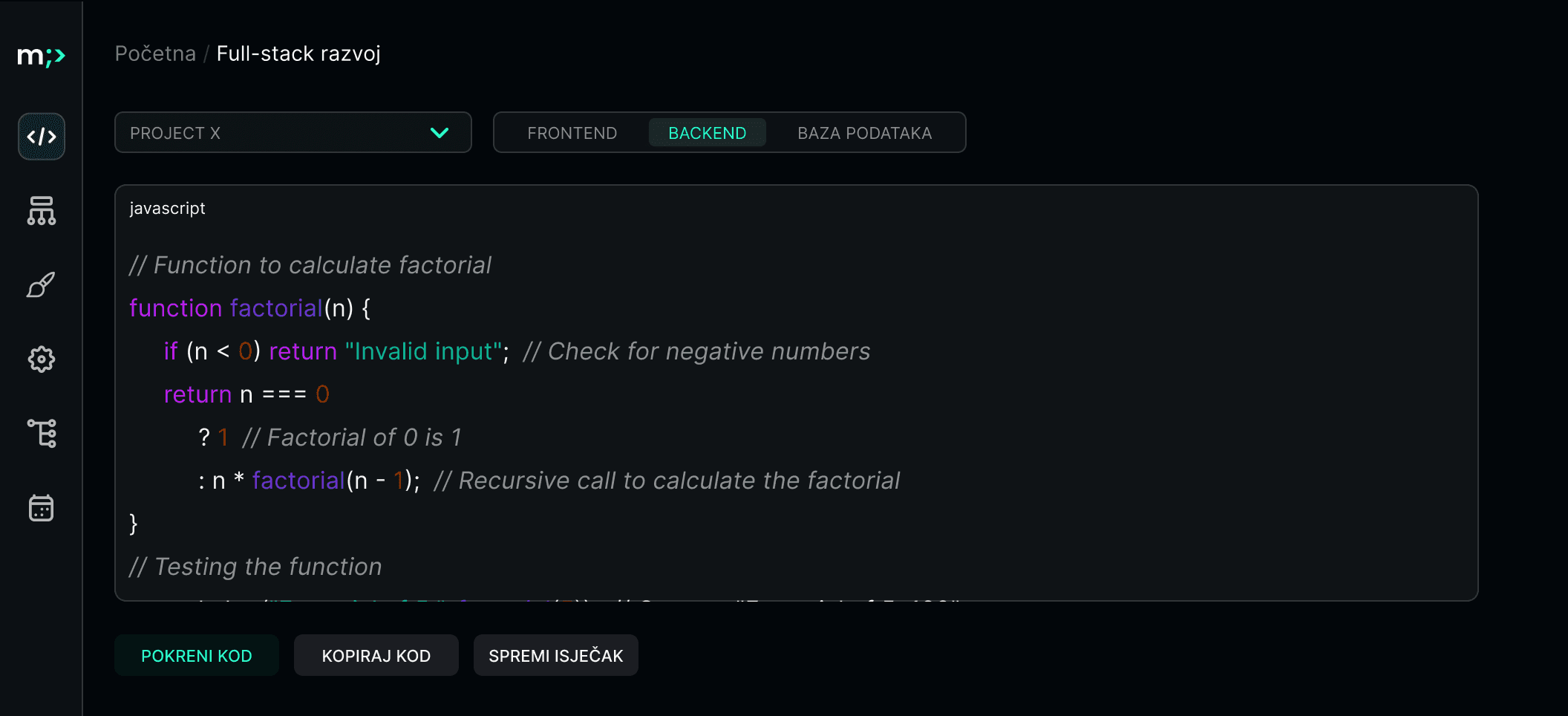Toggle the BACKEND view selection
The width and height of the screenshot is (1568, 716).
(707, 133)
